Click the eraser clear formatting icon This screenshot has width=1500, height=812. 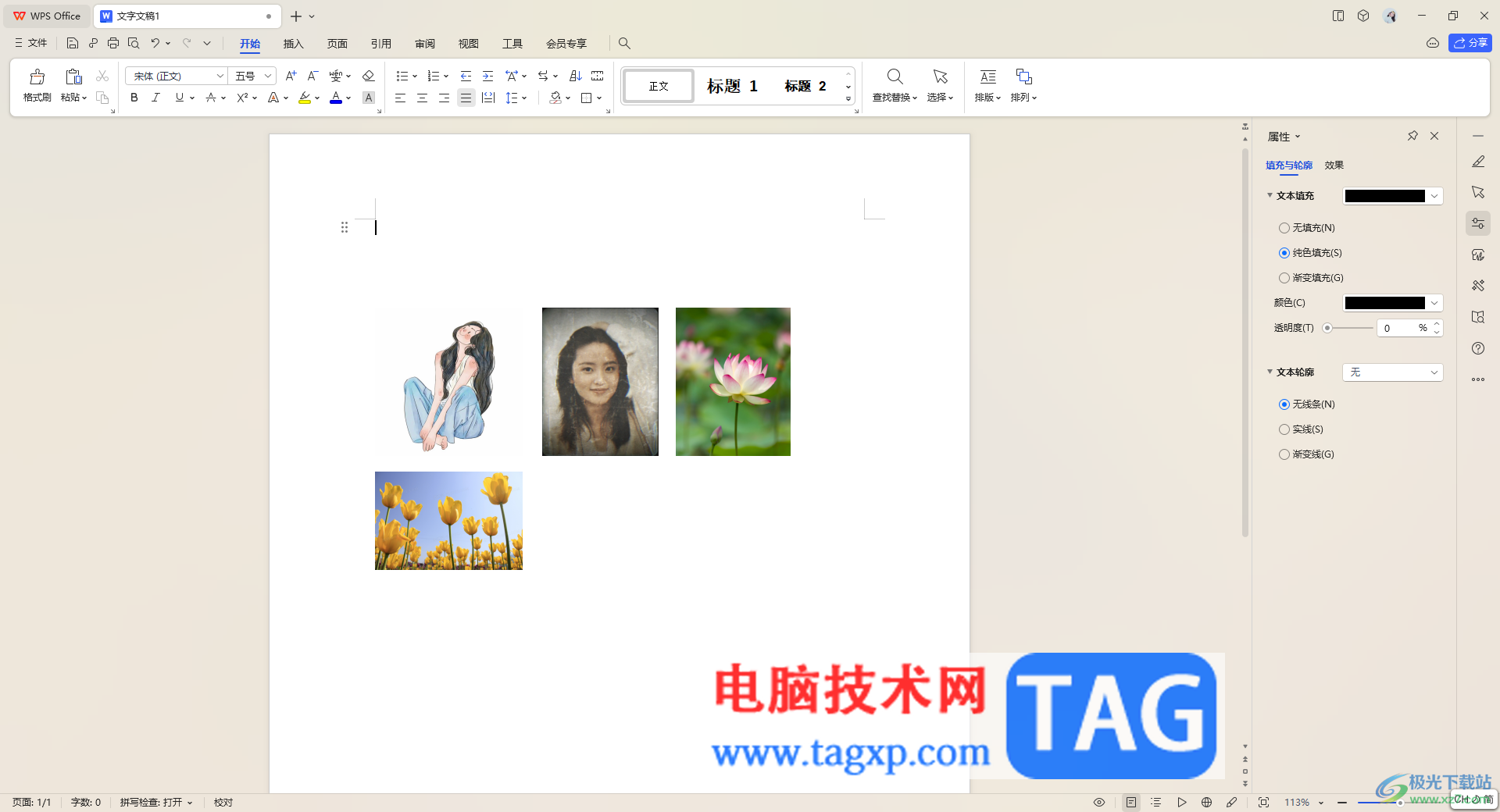tap(369, 76)
